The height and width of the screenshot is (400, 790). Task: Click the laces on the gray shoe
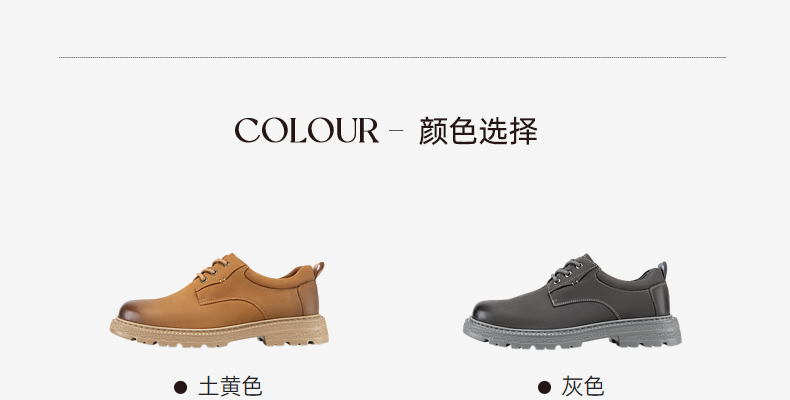coord(565,270)
